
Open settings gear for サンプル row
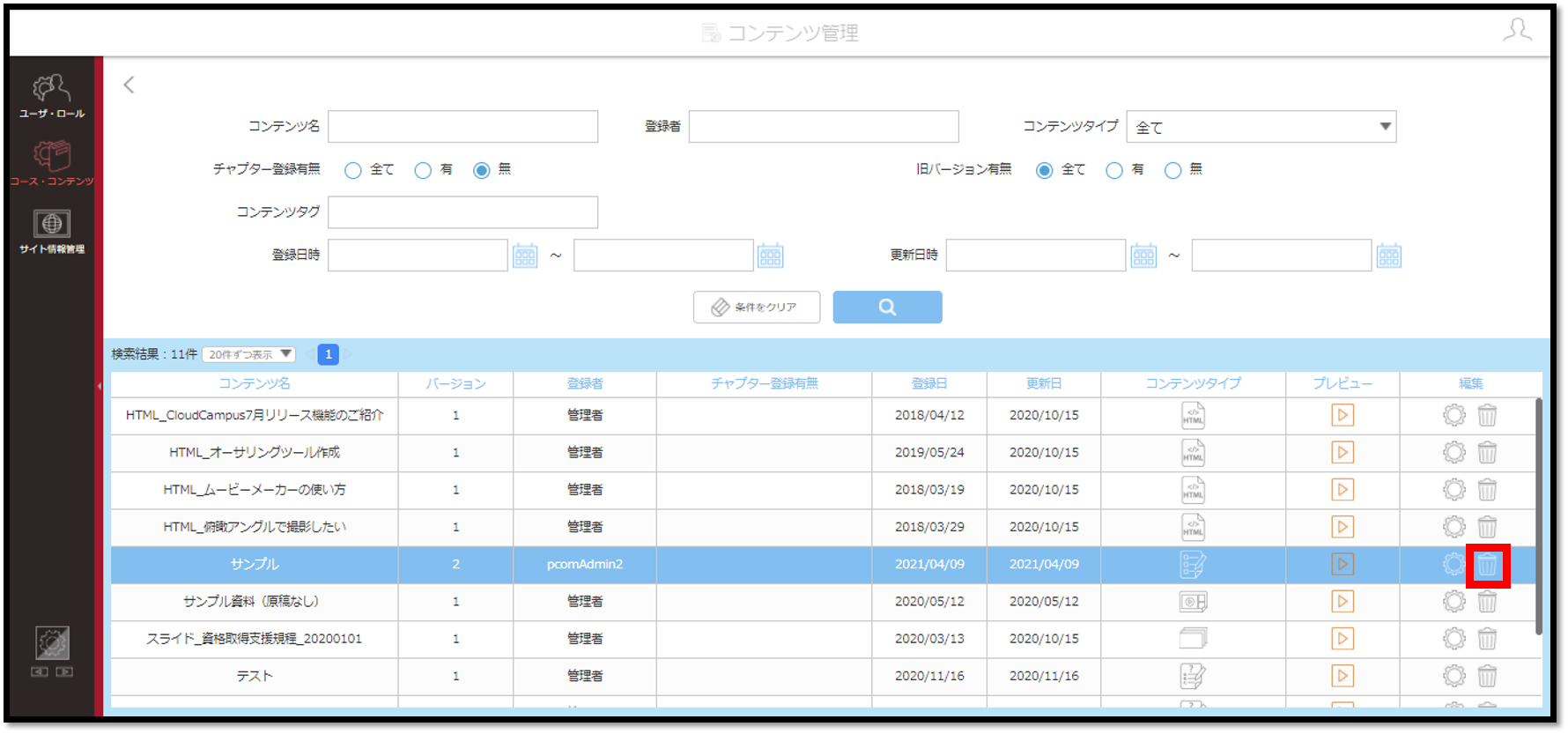coord(1453,565)
